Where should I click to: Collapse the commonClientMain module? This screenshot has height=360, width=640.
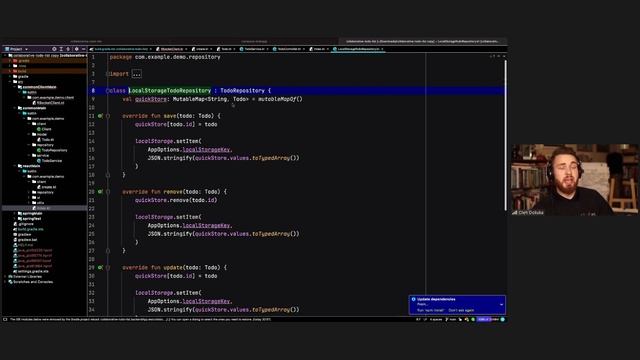click(15, 87)
